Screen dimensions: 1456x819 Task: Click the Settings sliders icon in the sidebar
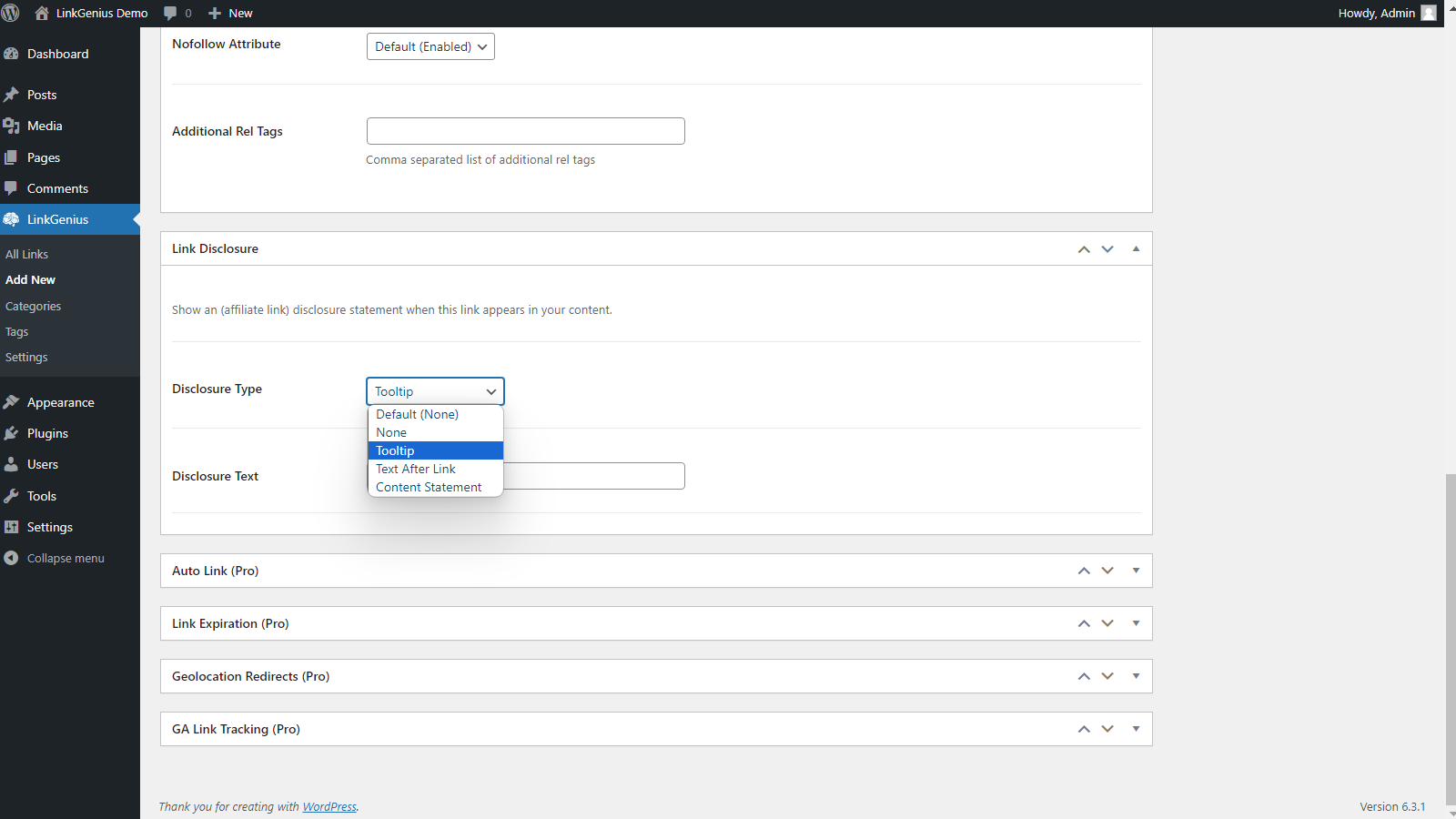(x=11, y=527)
